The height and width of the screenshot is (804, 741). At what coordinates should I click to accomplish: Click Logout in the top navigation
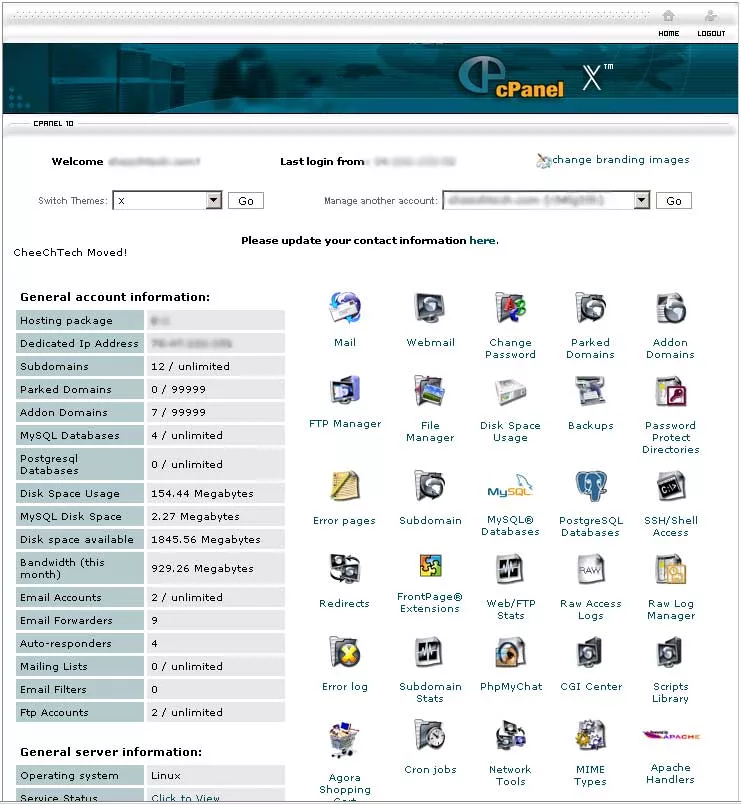pyautogui.click(x=711, y=23)
